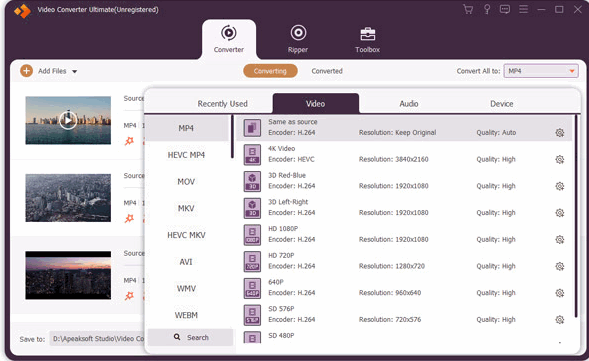This screenshot has width=589, height=361.
Task: Click the key register icon
Action: [487, 9]
